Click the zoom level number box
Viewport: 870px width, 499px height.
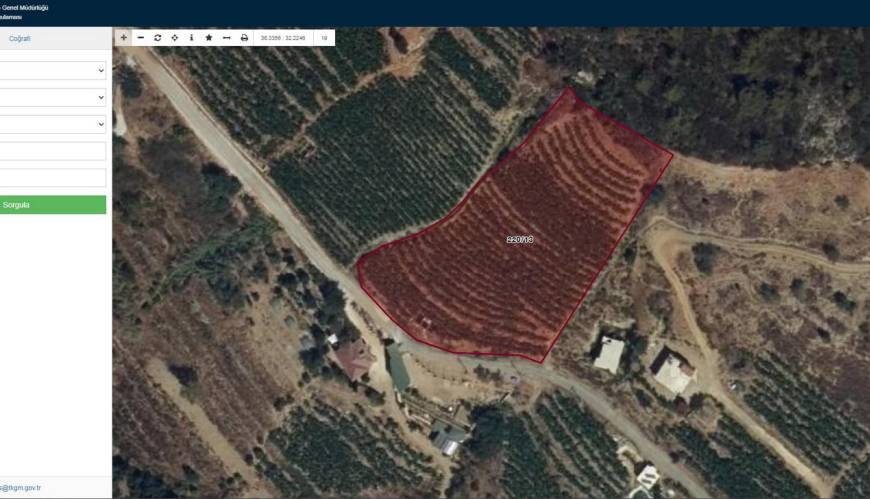tap(324, 38)
